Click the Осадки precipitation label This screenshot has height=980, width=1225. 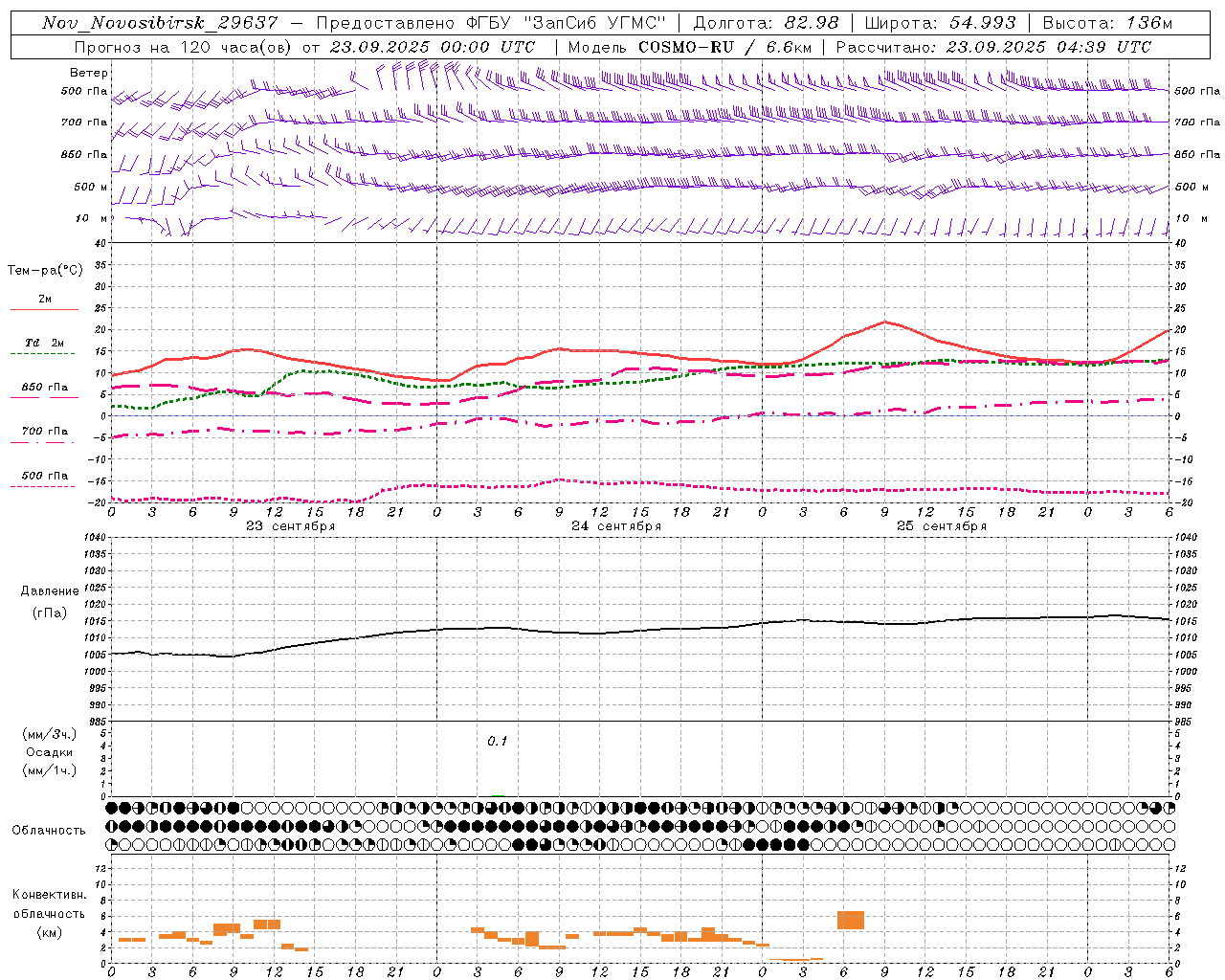click(x=50, y=752)
